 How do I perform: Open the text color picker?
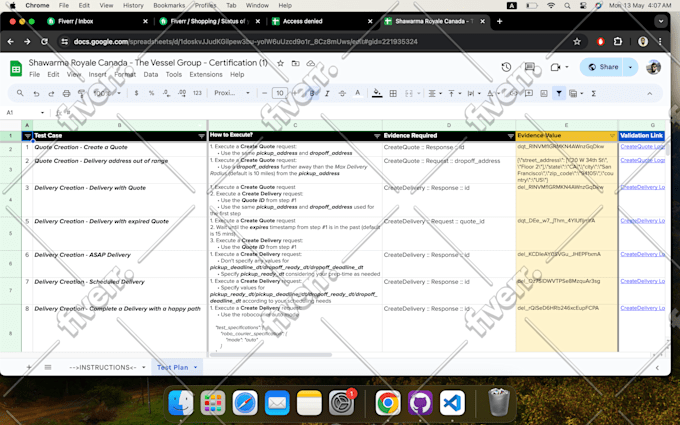[357, 93]
